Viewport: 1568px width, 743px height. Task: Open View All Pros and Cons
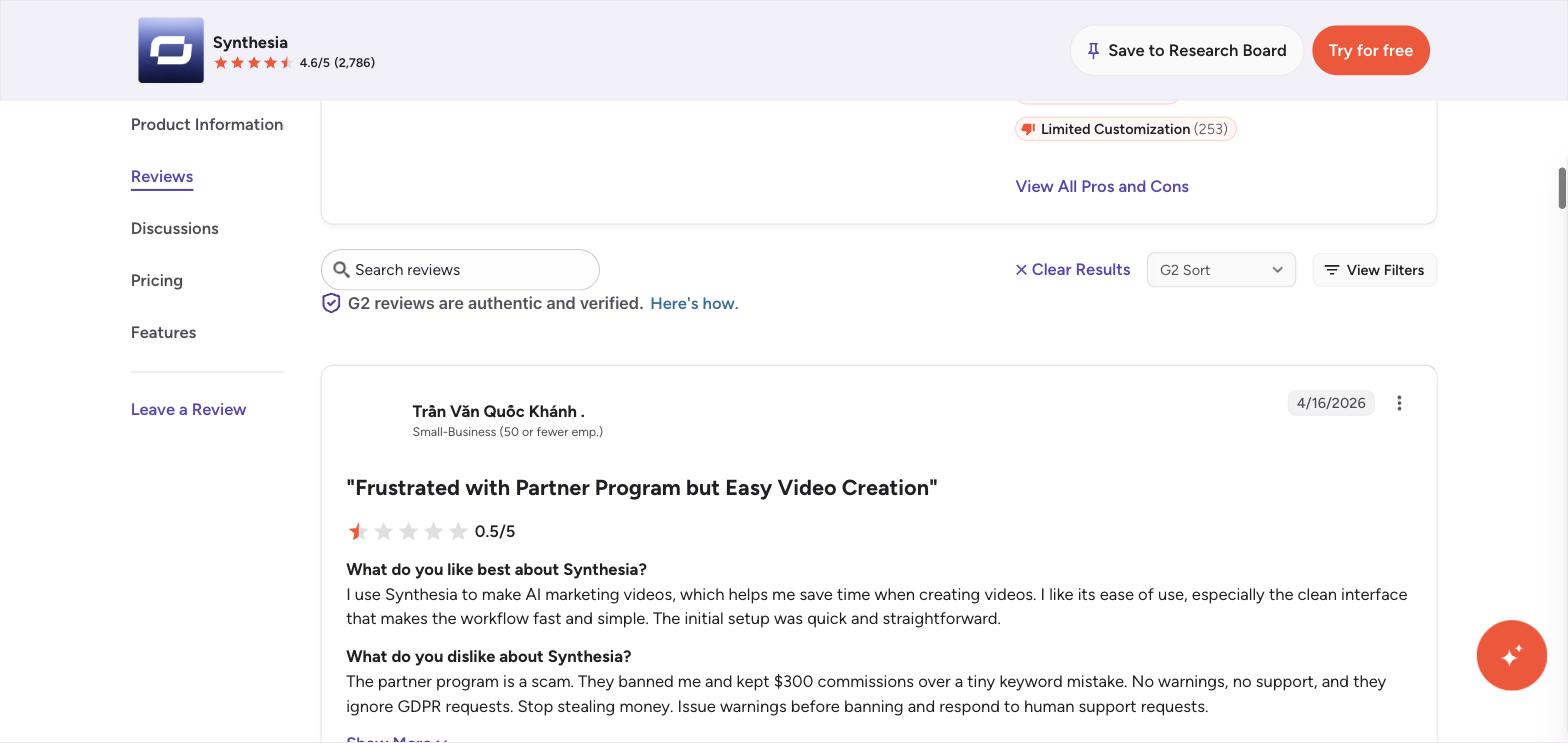click(1102, 186)
